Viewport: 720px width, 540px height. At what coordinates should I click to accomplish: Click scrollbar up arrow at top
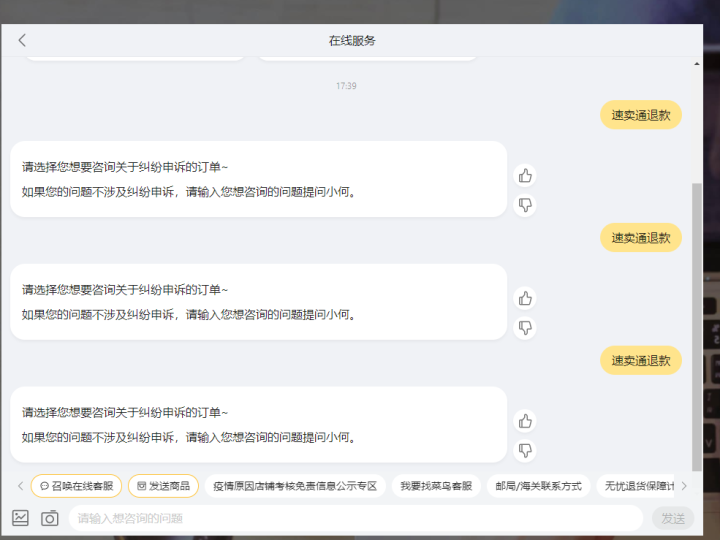697,64
